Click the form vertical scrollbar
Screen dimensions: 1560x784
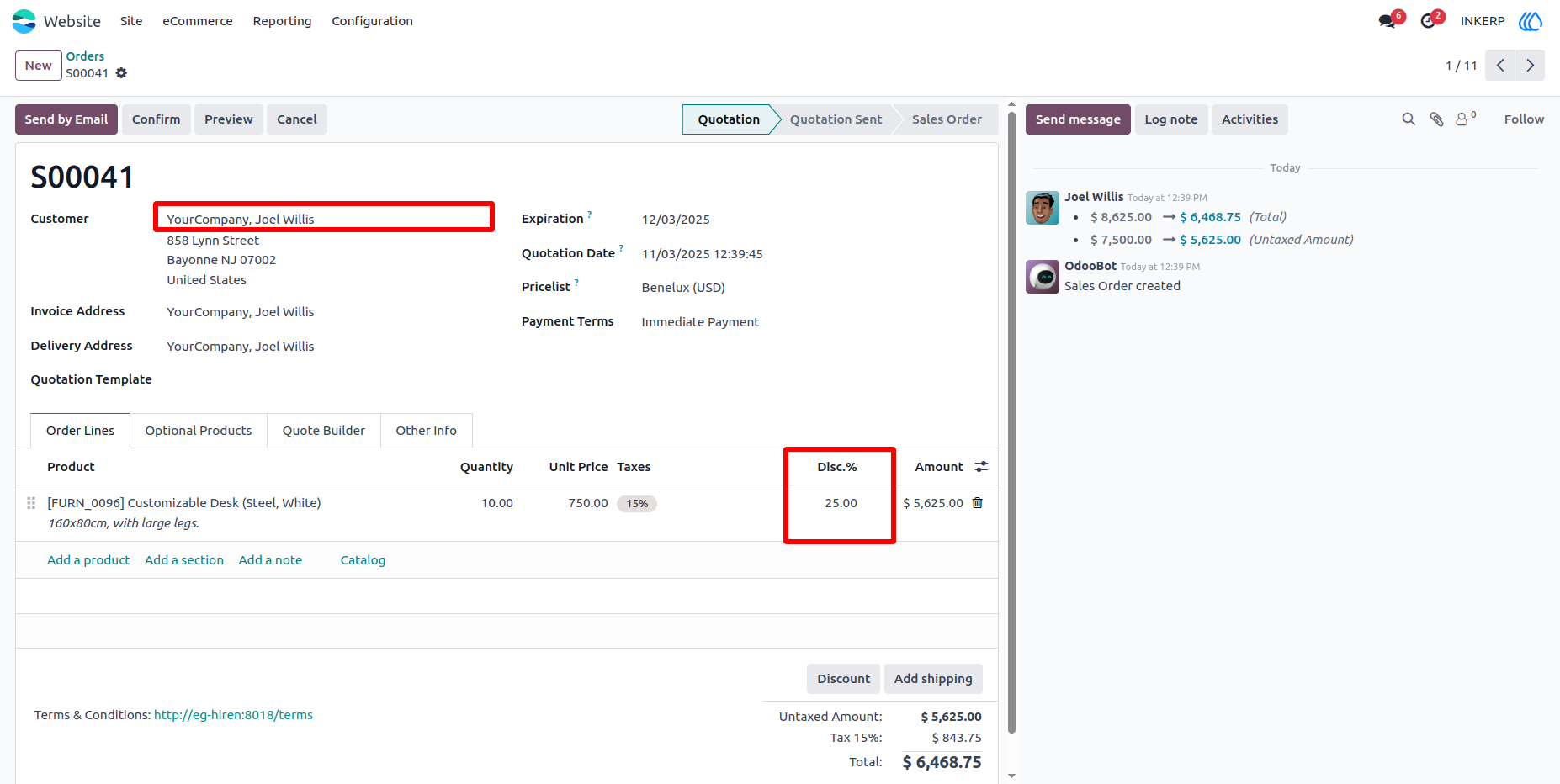click(1011, 421)
